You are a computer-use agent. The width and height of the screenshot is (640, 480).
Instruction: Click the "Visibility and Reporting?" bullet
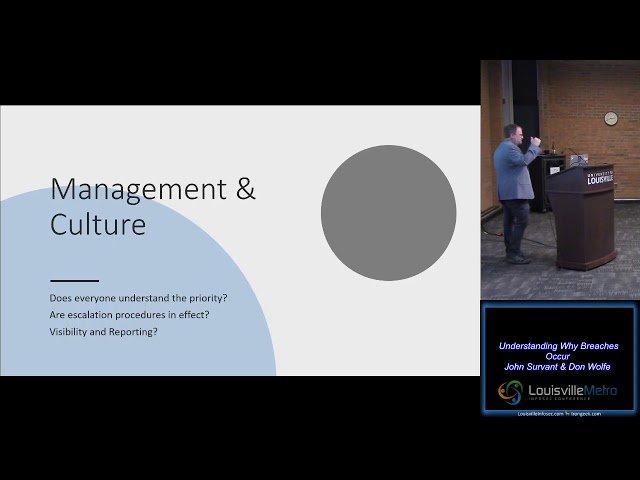103,332
